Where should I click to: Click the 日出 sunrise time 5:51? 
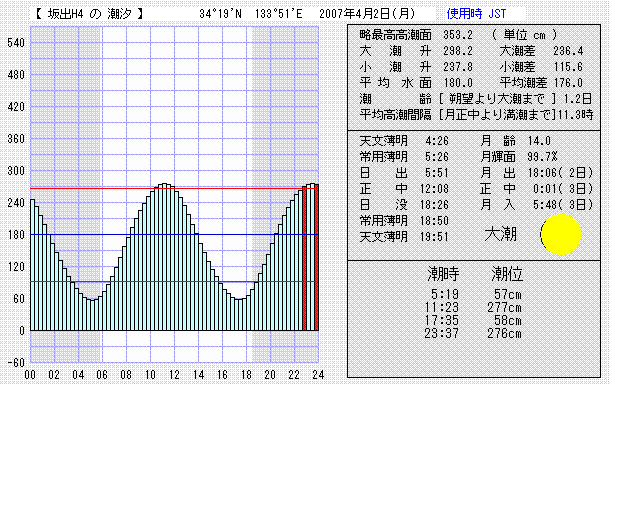(x=437, y=173)
